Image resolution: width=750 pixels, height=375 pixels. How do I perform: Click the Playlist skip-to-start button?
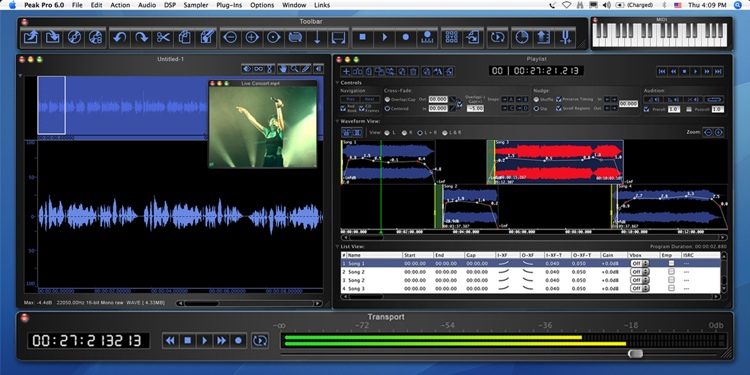(662, 71)
